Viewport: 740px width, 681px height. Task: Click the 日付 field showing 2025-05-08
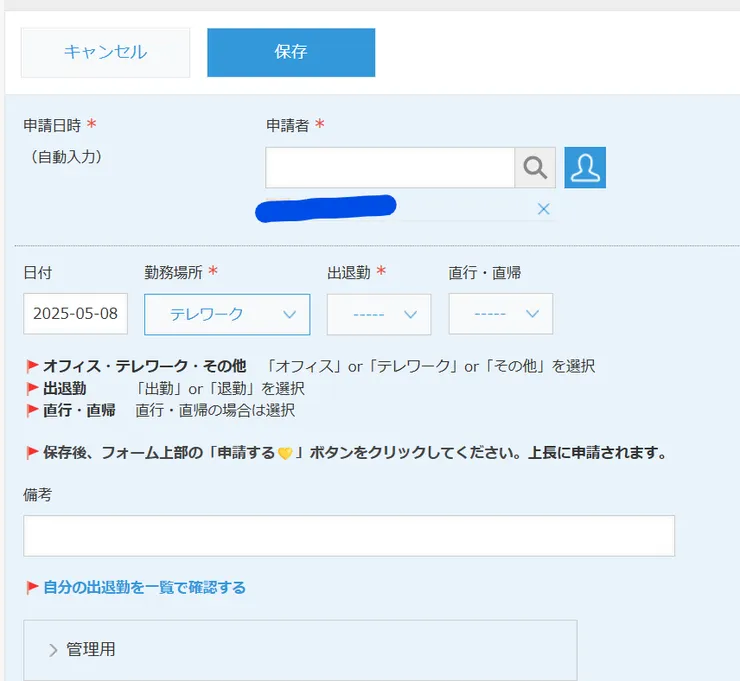[x=75, y=314]
